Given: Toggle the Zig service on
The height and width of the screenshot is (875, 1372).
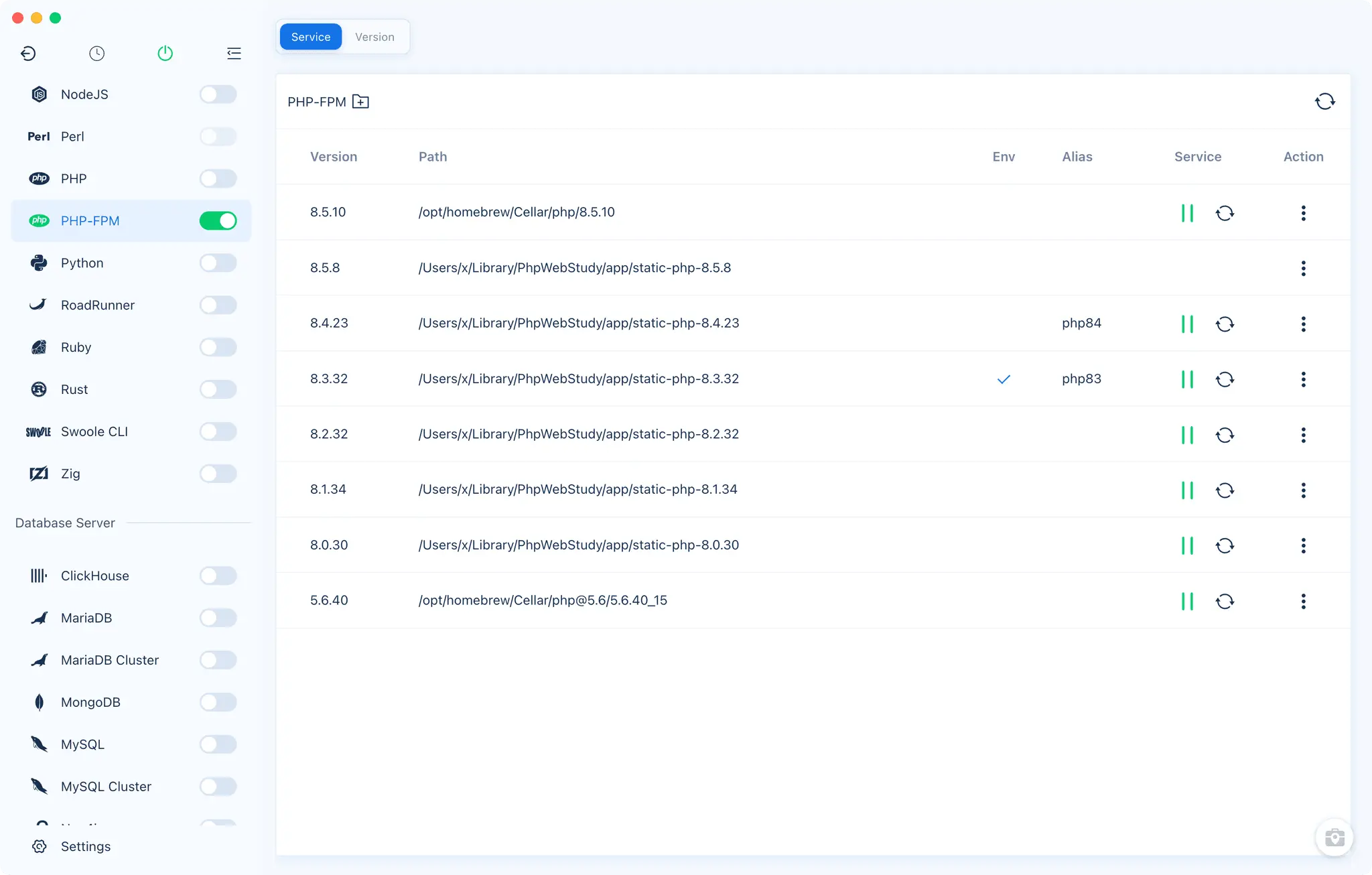Looking at the screenshot, I should 218,474.
